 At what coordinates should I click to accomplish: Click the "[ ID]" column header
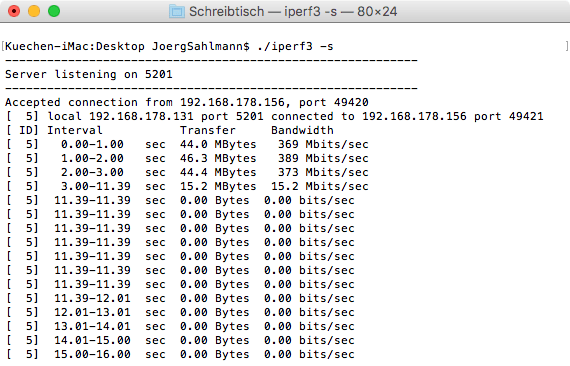(x=23, y=130)
